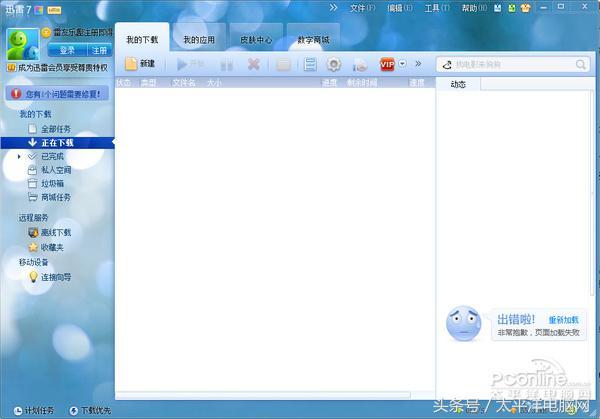Image resolution: width=600 pixels, height=419 pixels.
Task: Open the 数字商城 tab
Action: (313, 39)
